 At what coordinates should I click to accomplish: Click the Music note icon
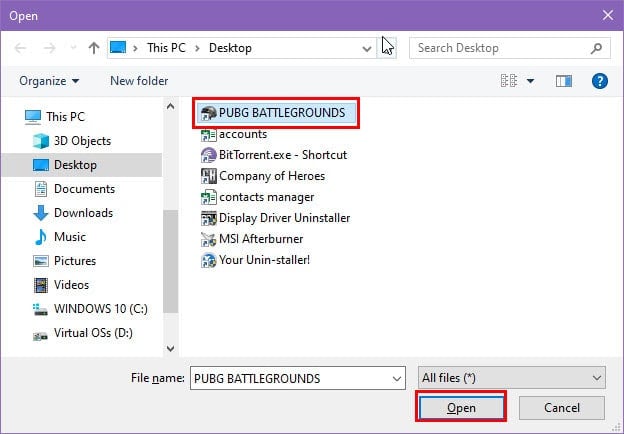click(x=40, y=237)
